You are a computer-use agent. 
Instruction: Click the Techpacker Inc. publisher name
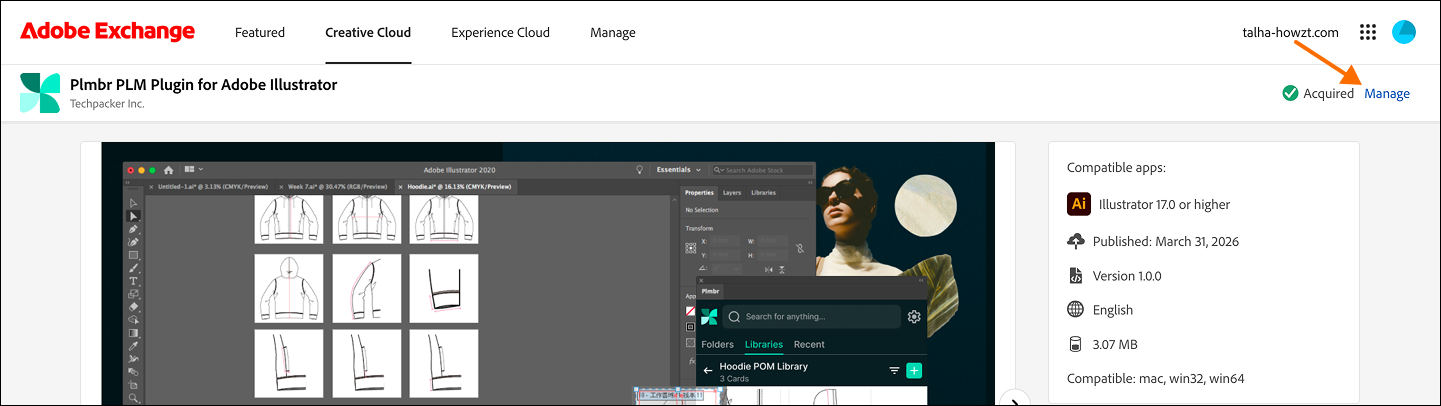107,104
